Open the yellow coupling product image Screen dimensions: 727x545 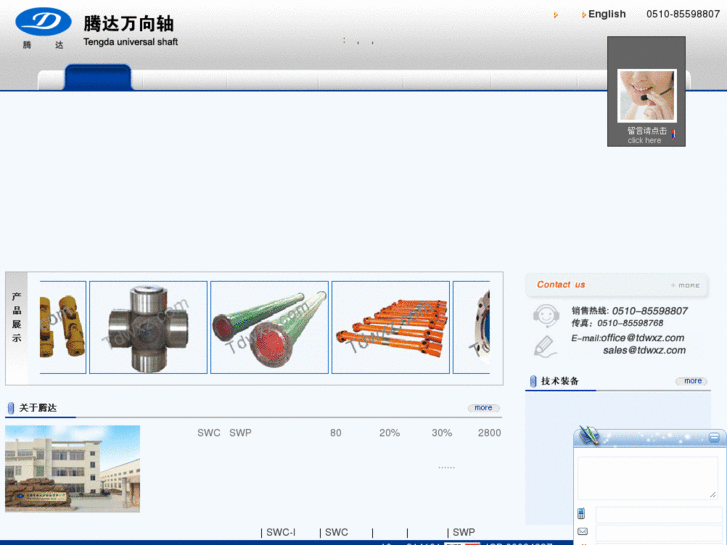coord(63,327)
